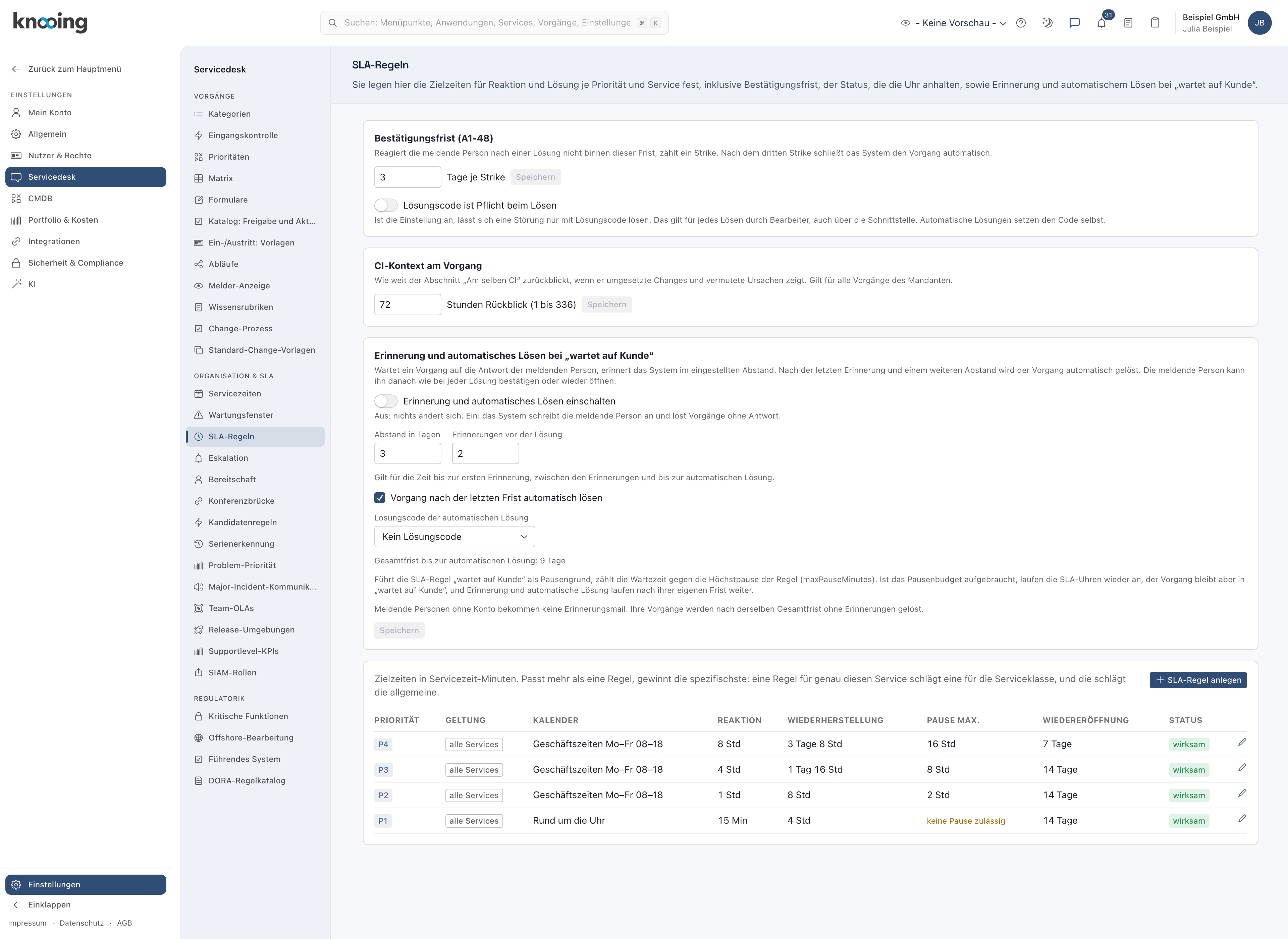Edit the P4 SLA rule pencil icon
The image size is (1288, 939).
[x=1242, y=742]
